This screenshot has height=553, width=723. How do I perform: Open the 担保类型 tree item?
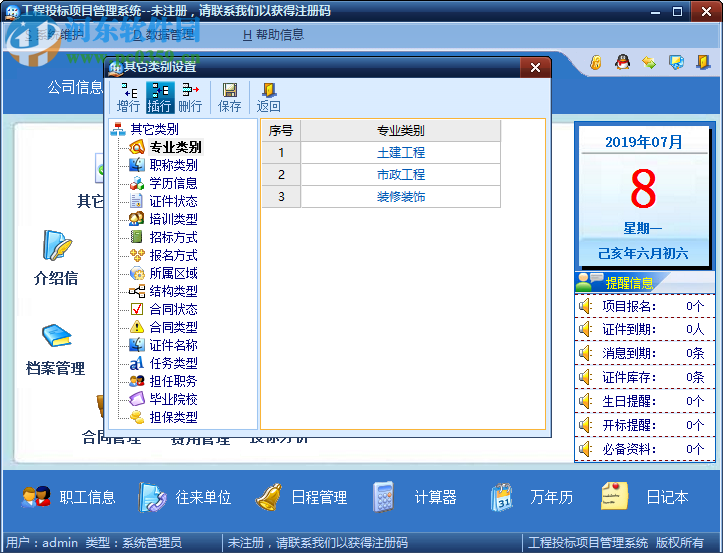(173, 417)
